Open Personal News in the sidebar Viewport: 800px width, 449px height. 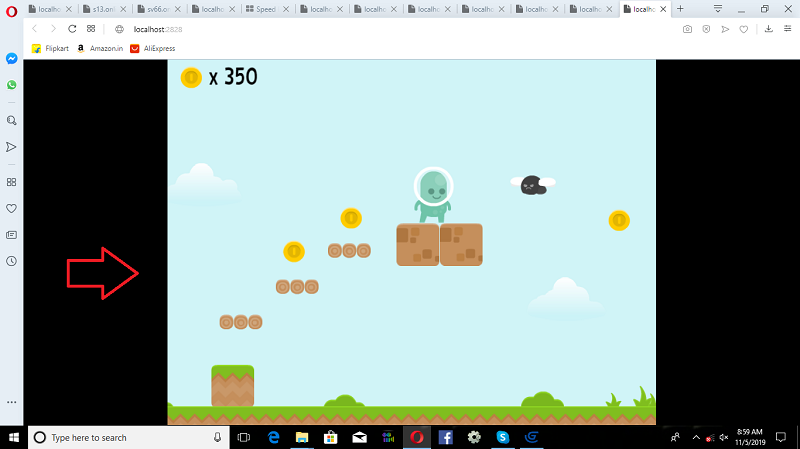point(11,235)
